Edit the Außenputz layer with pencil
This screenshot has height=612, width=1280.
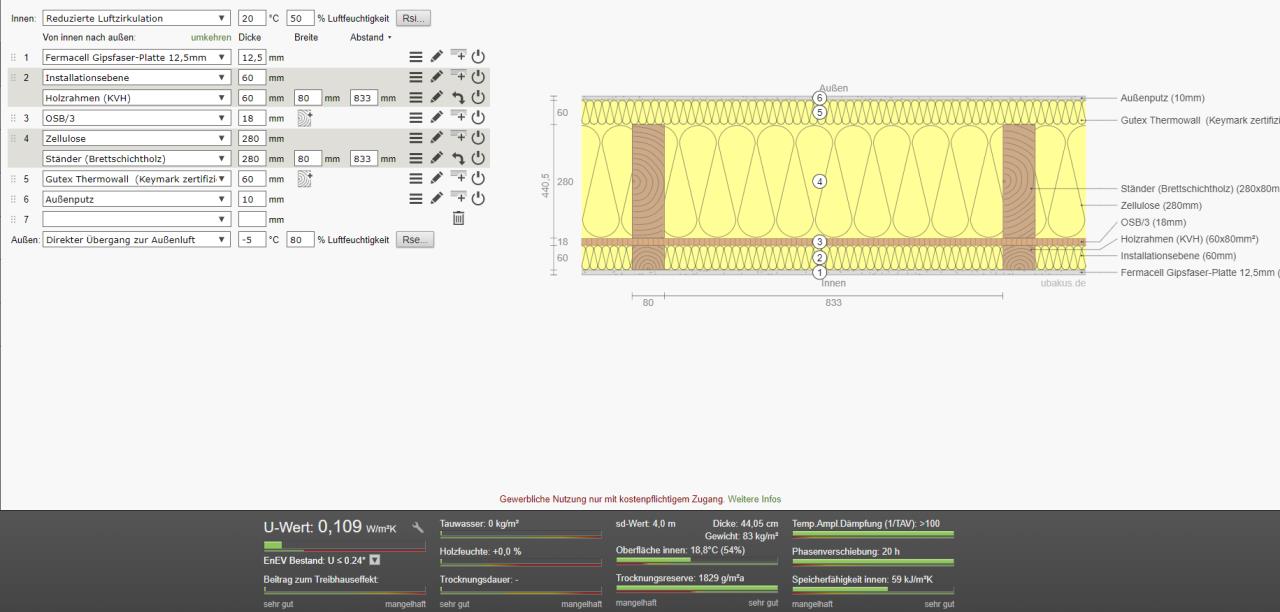click(x=437, y=198)
